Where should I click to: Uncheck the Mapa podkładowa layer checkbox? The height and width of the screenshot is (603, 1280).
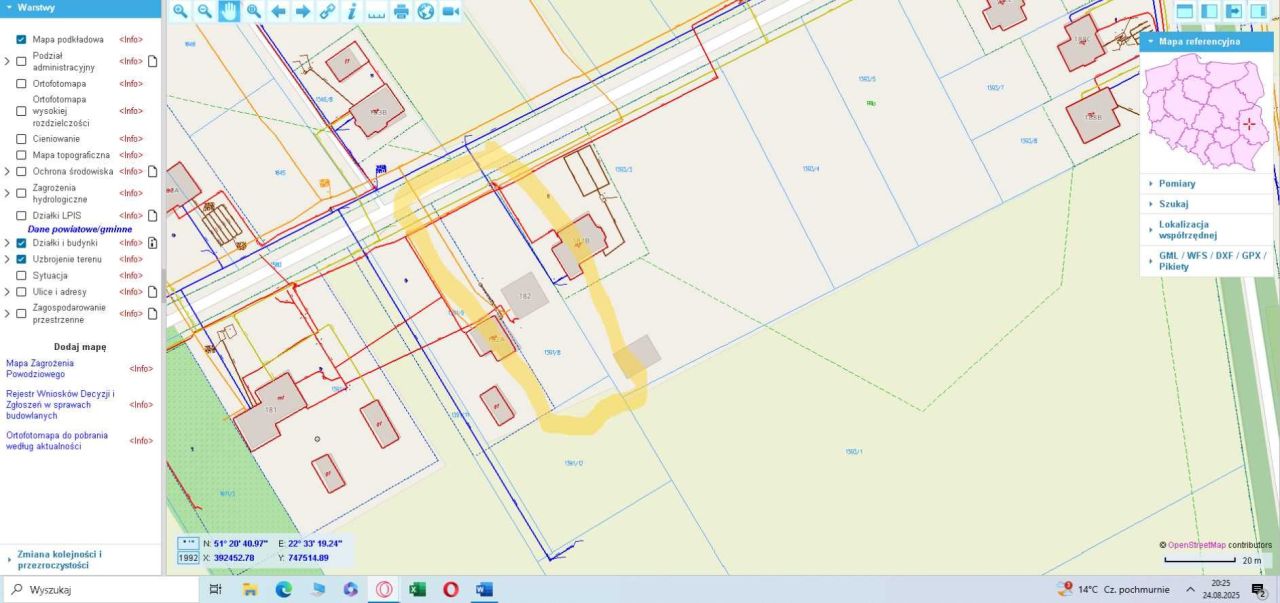[21, 40]
